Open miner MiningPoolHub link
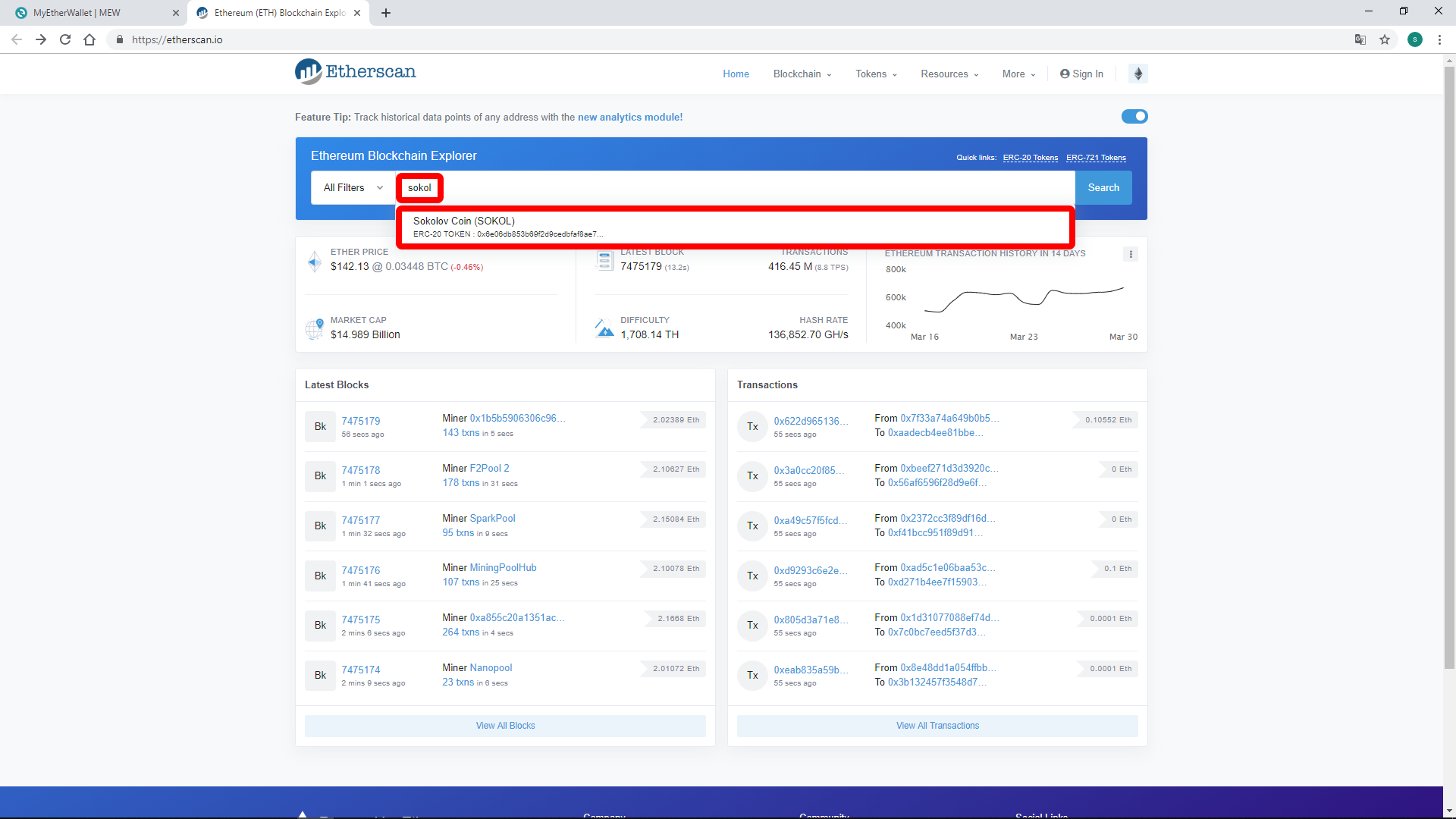Image resolution: width=1456 pixels, height=819 pixels. tap(504, 568)
